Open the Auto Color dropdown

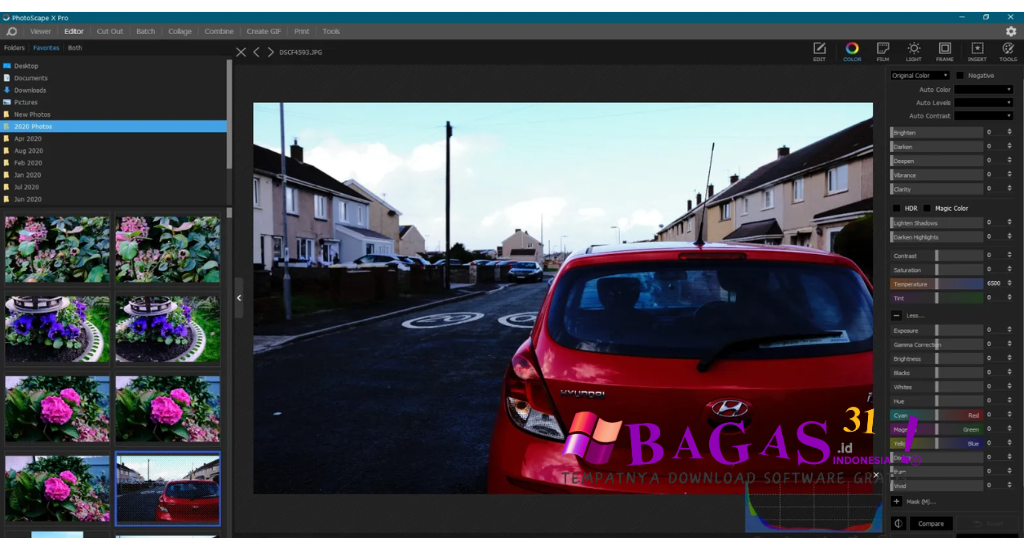(x=984, y=89)
